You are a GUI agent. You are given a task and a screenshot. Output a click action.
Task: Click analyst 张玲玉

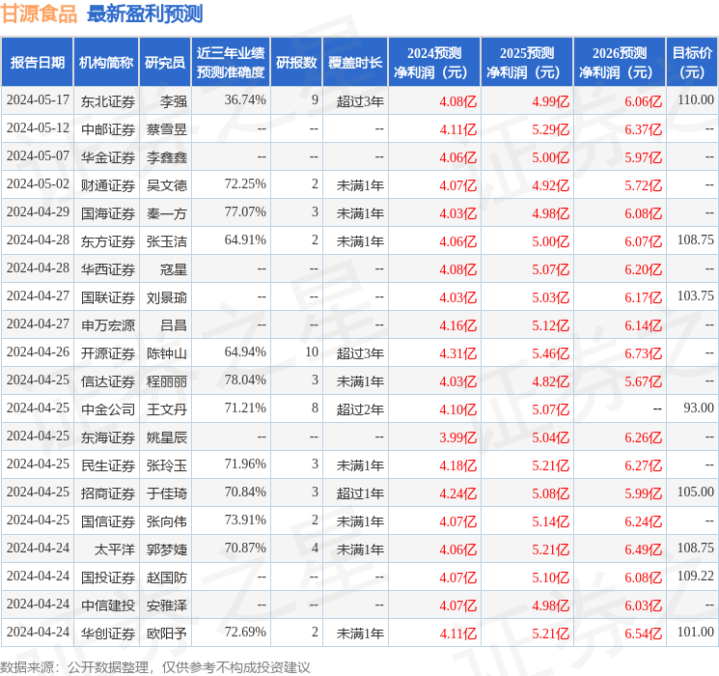[x=166, y=465]
